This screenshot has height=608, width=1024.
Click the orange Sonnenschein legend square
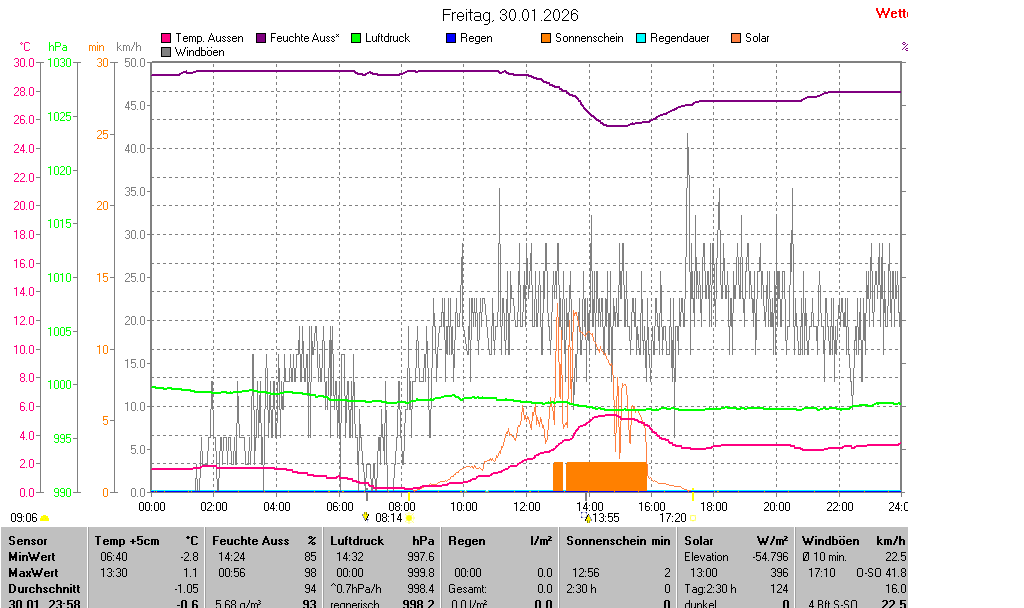coord(546,38)
